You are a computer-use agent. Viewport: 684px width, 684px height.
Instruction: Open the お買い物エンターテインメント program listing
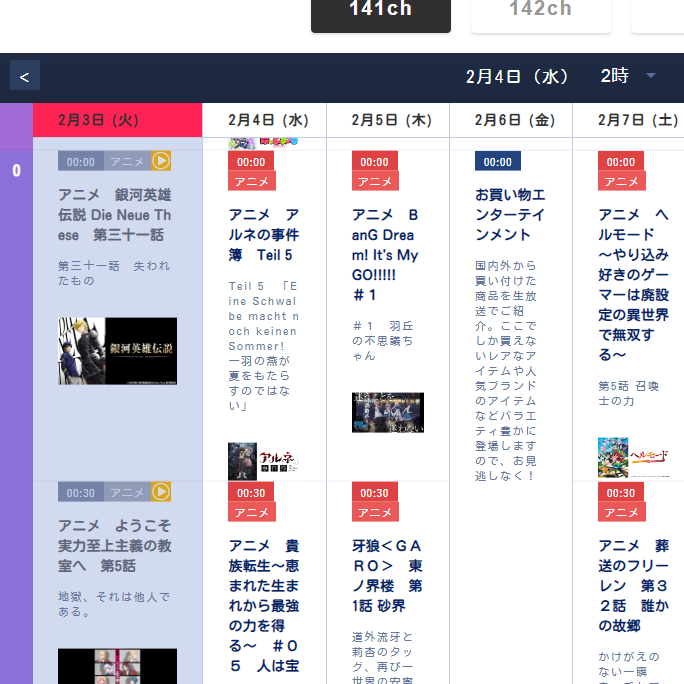coord(510,214)
